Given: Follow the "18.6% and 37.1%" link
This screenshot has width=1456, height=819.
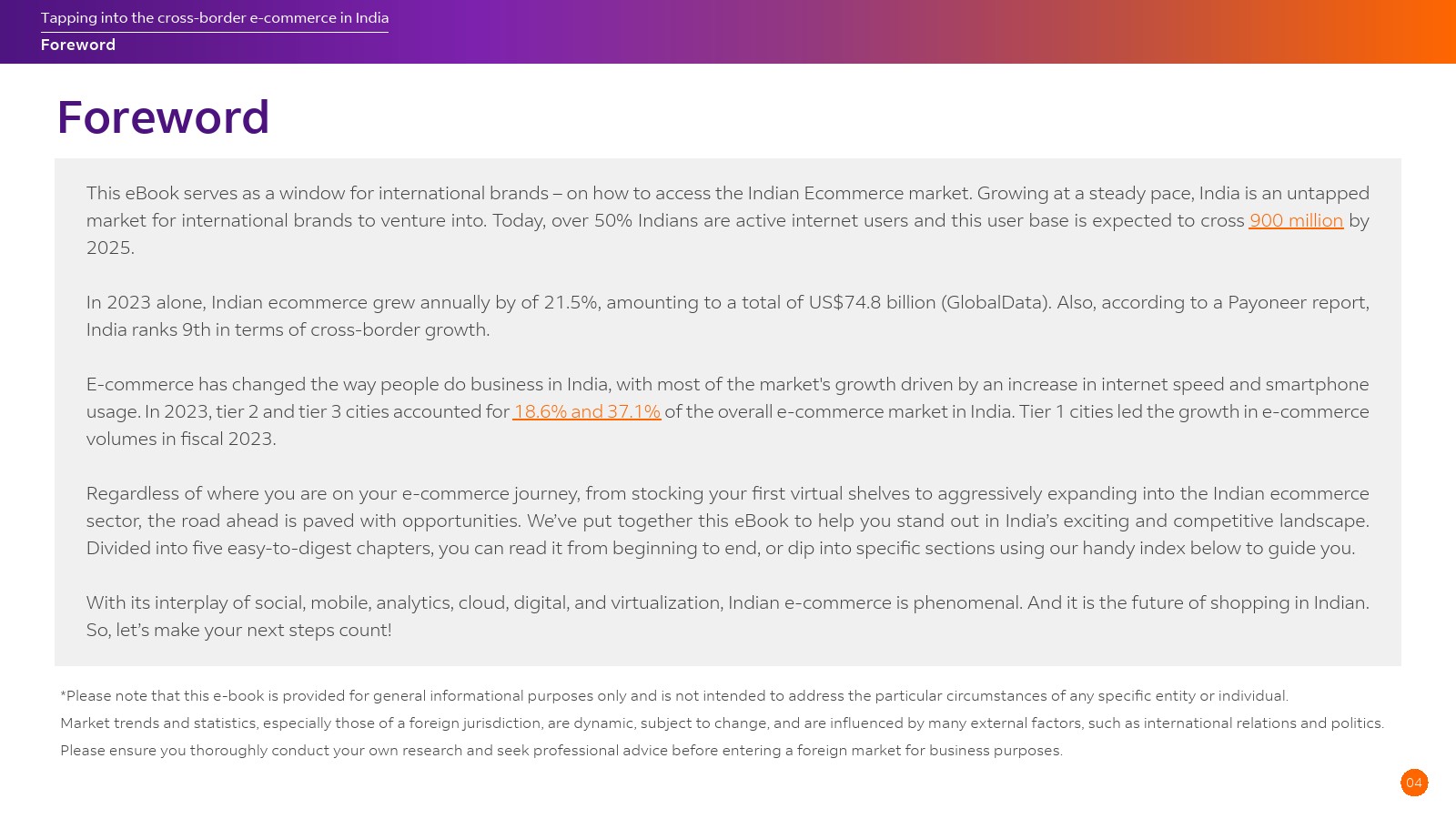Looking at the screenshot, I should [x=586, y=411].
